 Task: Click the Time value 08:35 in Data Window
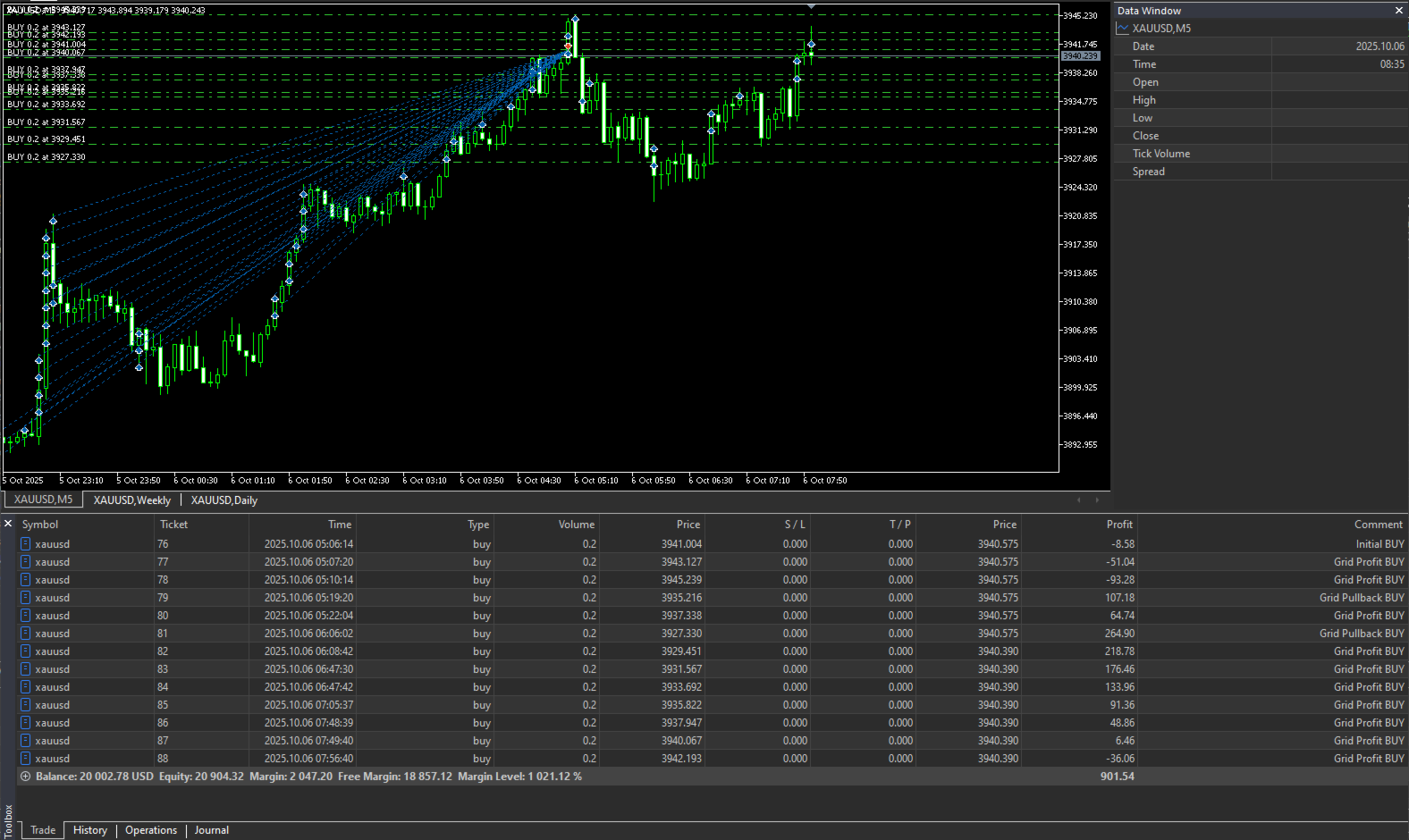pyautogui.click(x=1392, y=64)
